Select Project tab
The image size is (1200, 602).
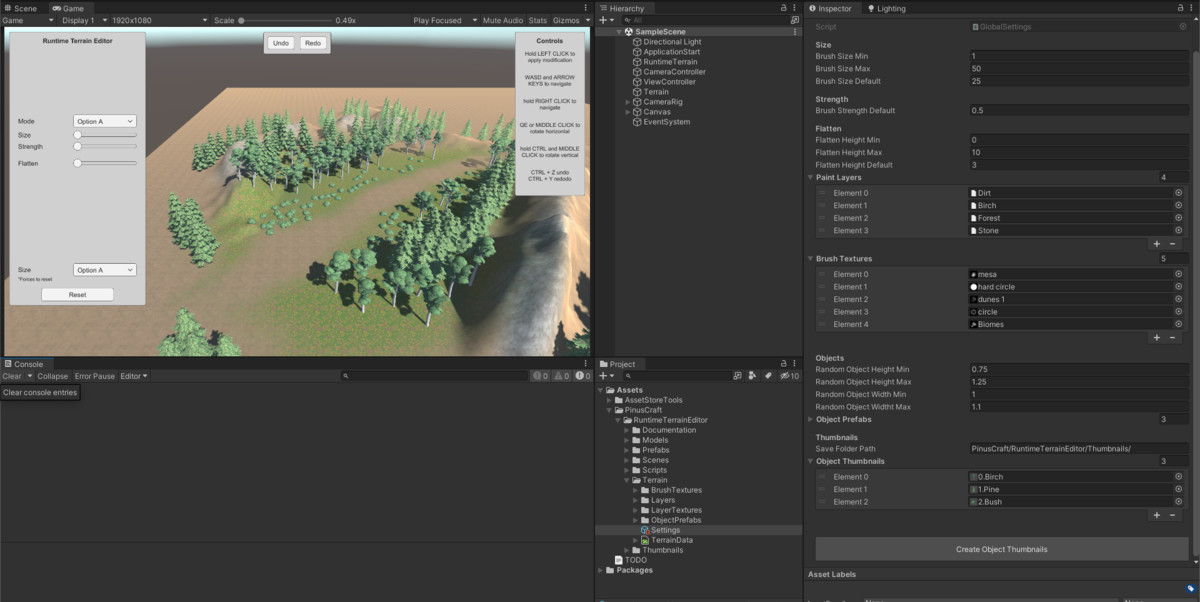(618, 364)
